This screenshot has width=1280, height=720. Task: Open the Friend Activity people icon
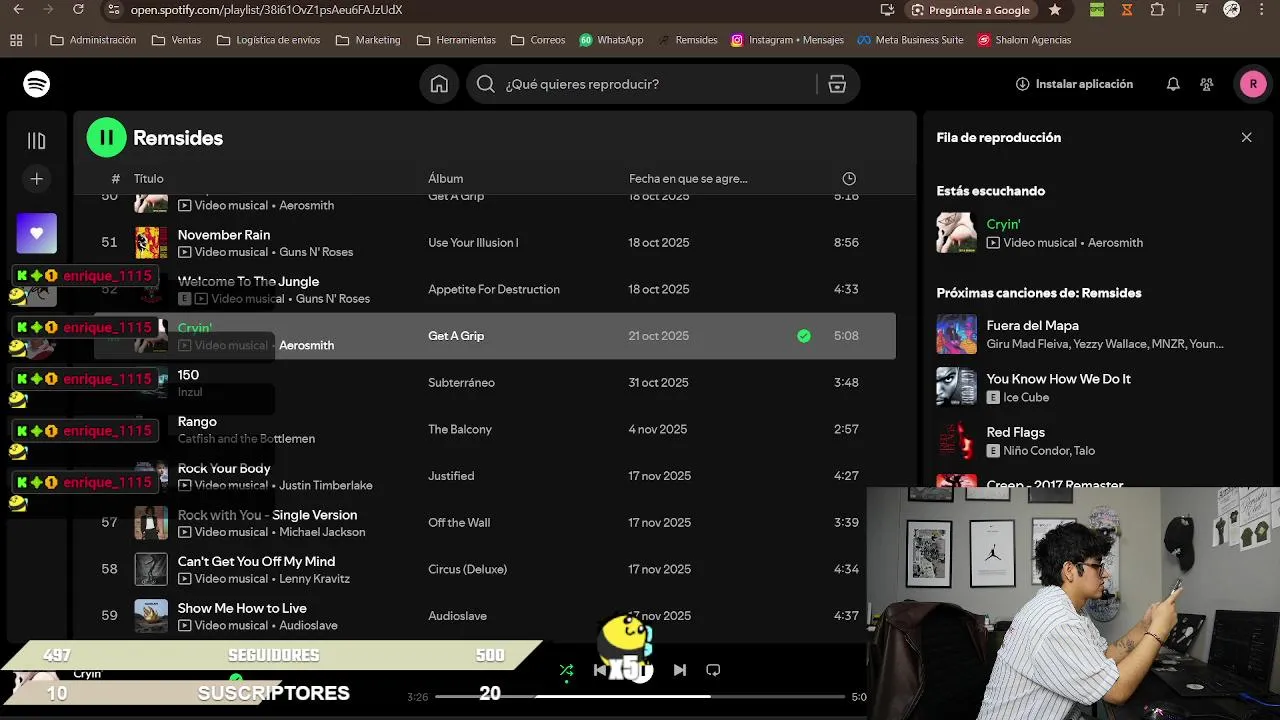(1207, 84)
